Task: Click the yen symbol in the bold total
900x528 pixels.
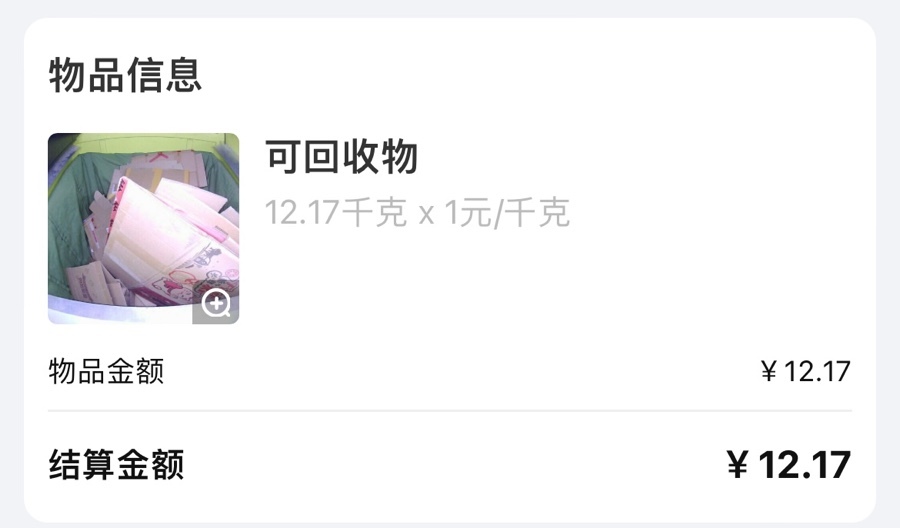Action: click(x=738, y=465)
